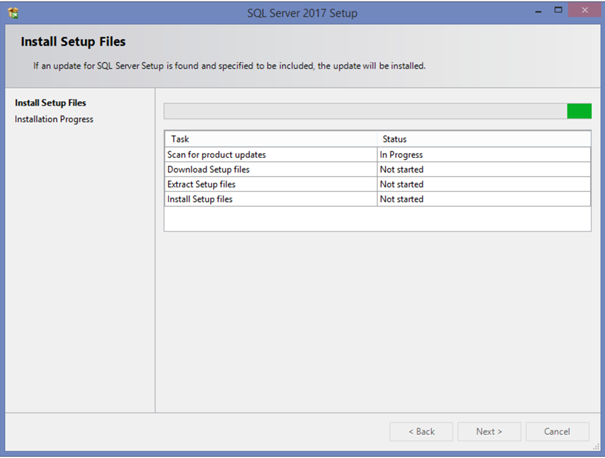Click Not started status of Extract Setup files
The width and height of the screenshot is (605, 458).
click(484, 184)
